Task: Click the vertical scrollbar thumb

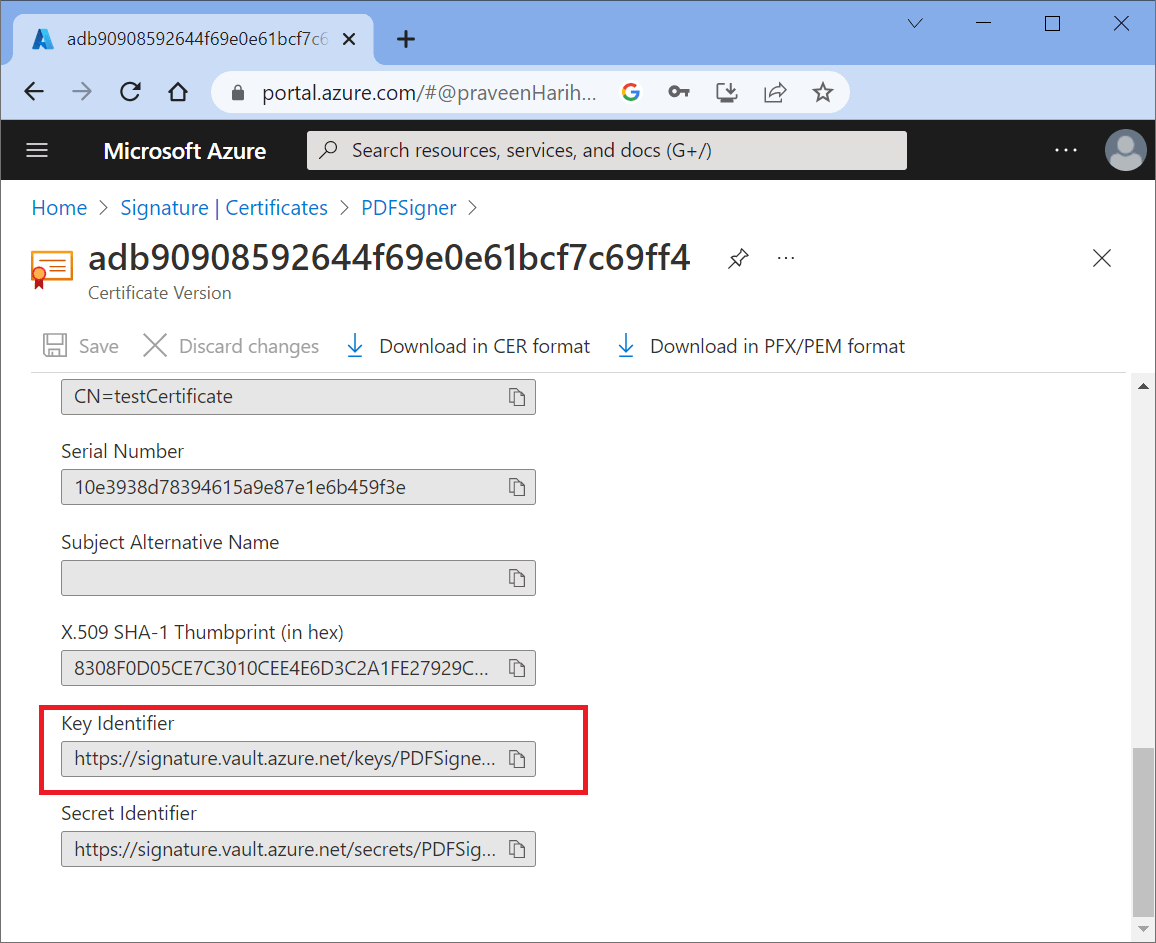Action: click(x=1143, y=832)
